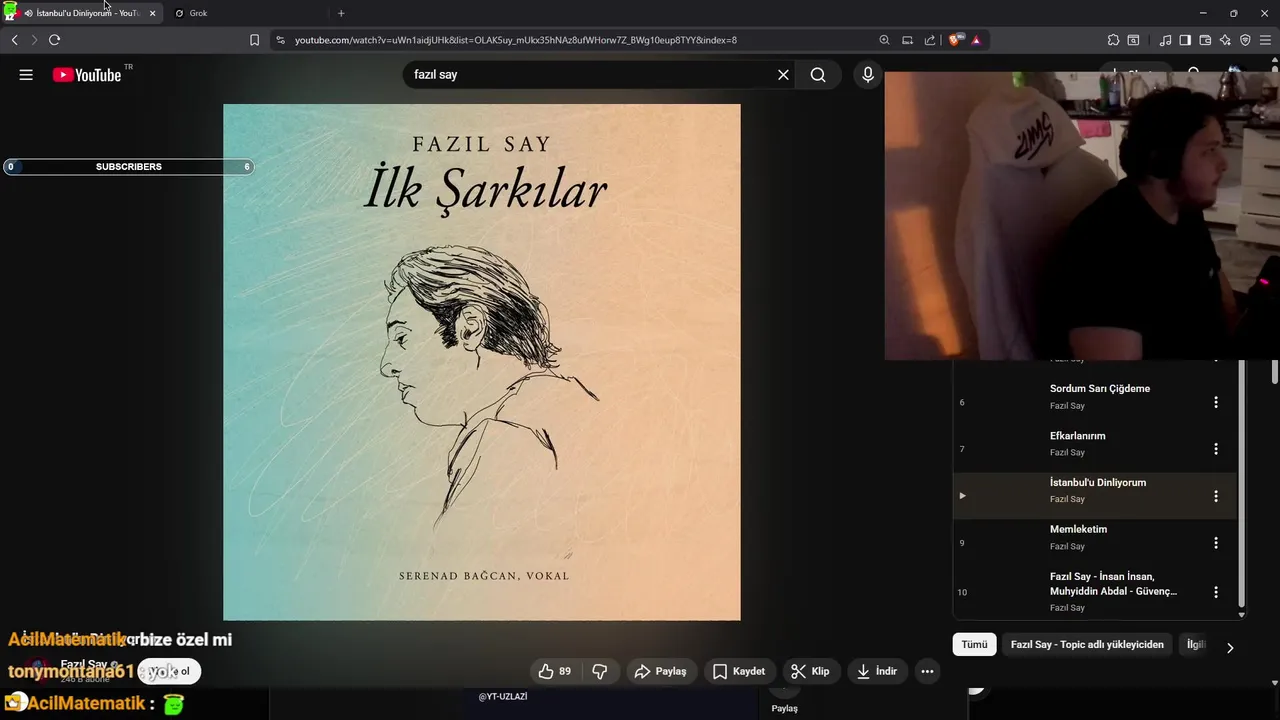Open options menu for 'Sordum Sarı Çiğdeme'
1280x720 pixels.
pos(1216,402)
